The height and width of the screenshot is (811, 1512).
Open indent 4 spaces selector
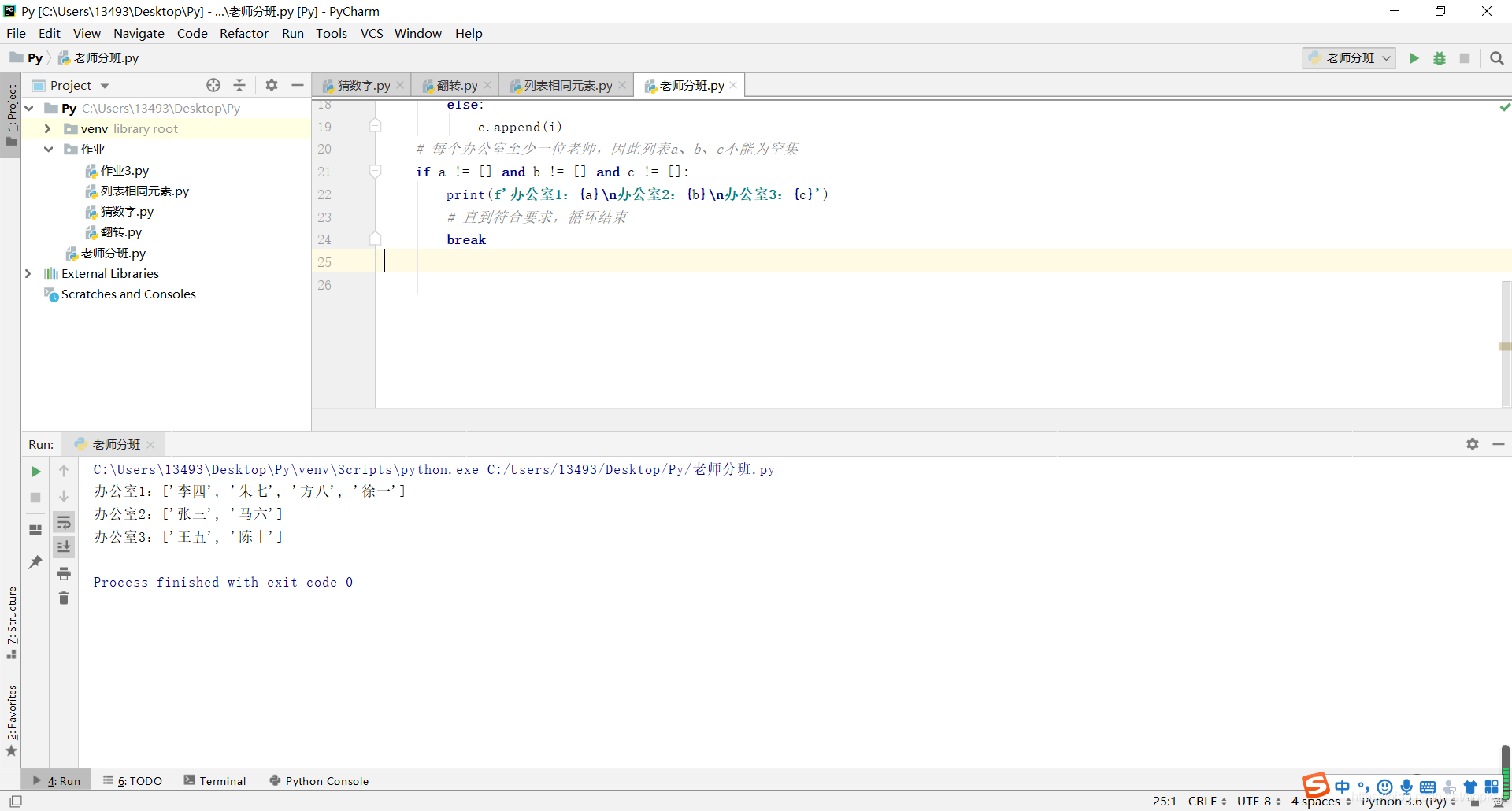1321,801
